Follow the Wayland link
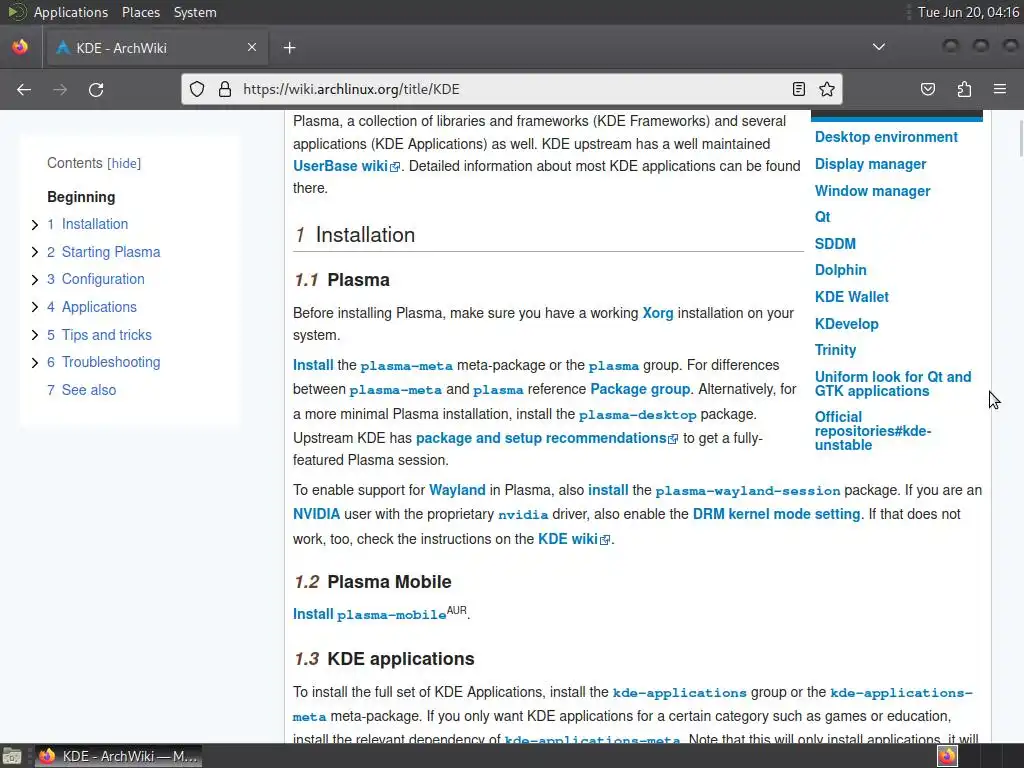This screenshot has width=1024, height=768. tap(457, 490)
